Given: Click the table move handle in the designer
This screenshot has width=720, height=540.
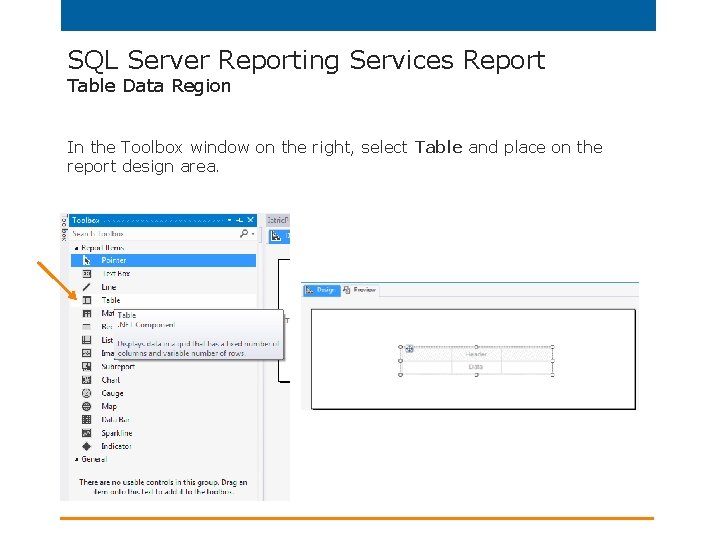Looking at the screenshot, I should point(409,349).
